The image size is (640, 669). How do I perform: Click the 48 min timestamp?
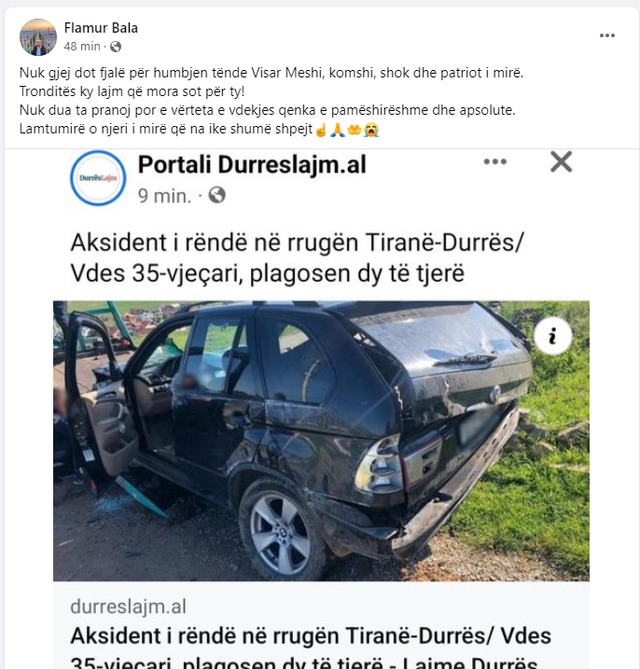point(82,46)
